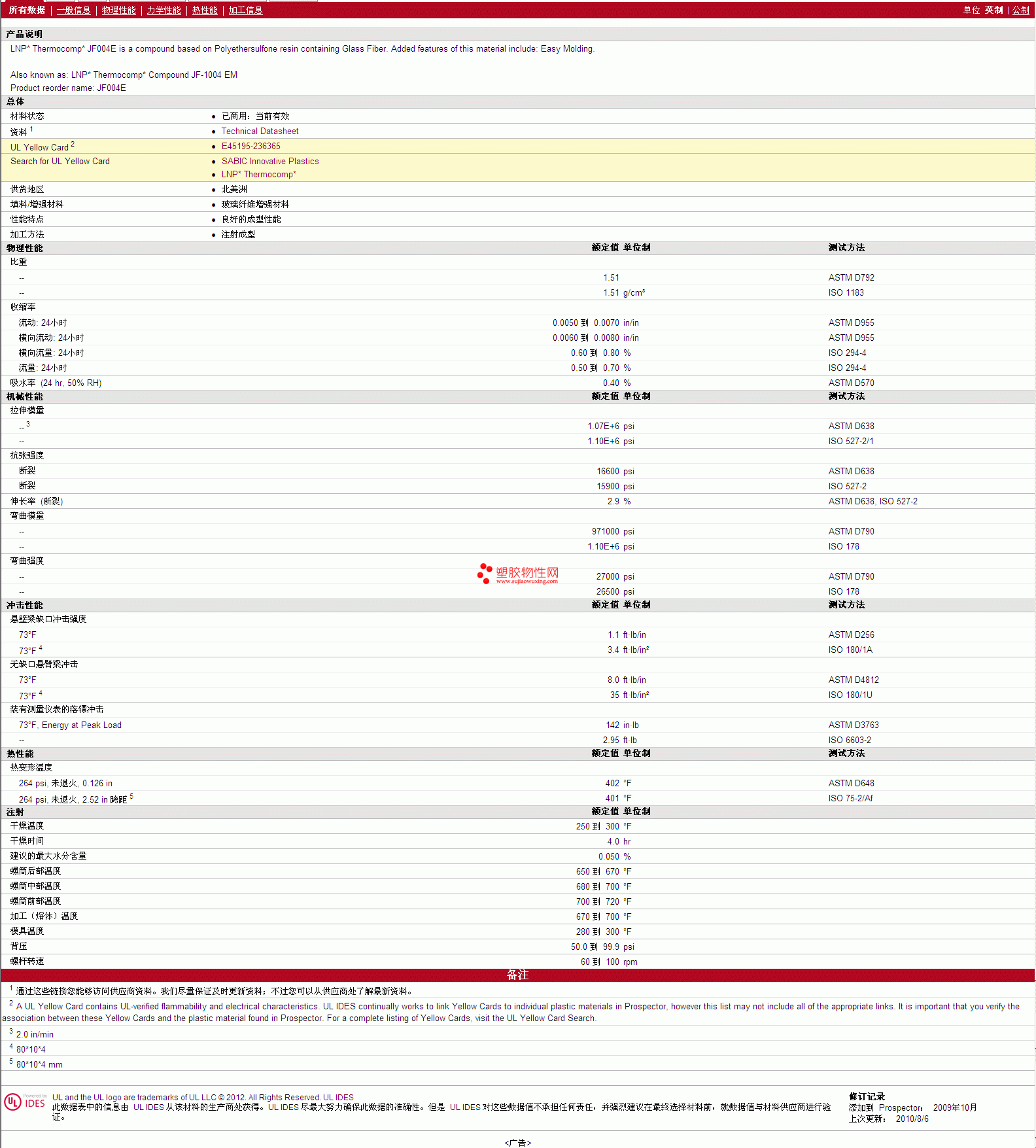This screenshot has width=1036, height=1148.
Task: Click the 971000 psi flexural modulus value
Action: point(613,531)
